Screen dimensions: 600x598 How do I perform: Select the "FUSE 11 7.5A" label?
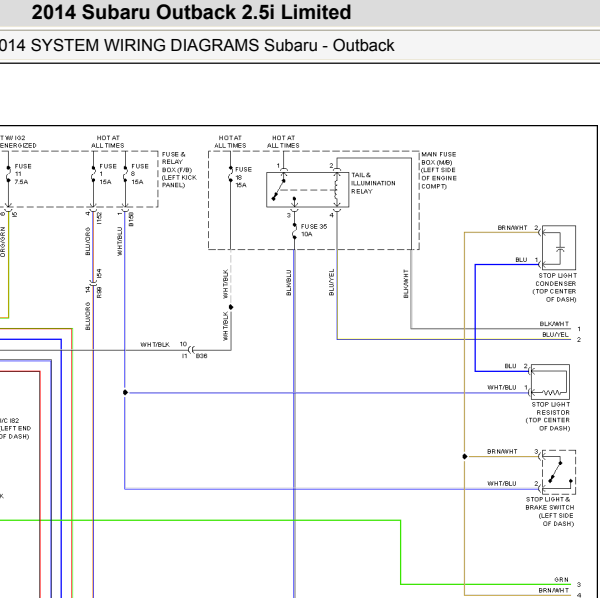(x=23, y=174)
